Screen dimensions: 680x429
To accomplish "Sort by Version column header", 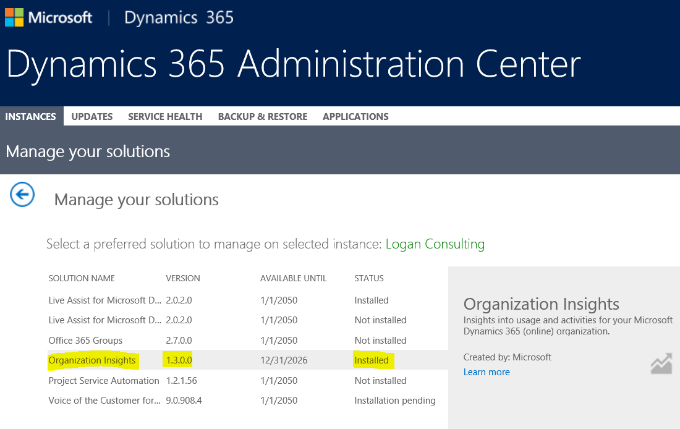I will (x=183, y=278).
